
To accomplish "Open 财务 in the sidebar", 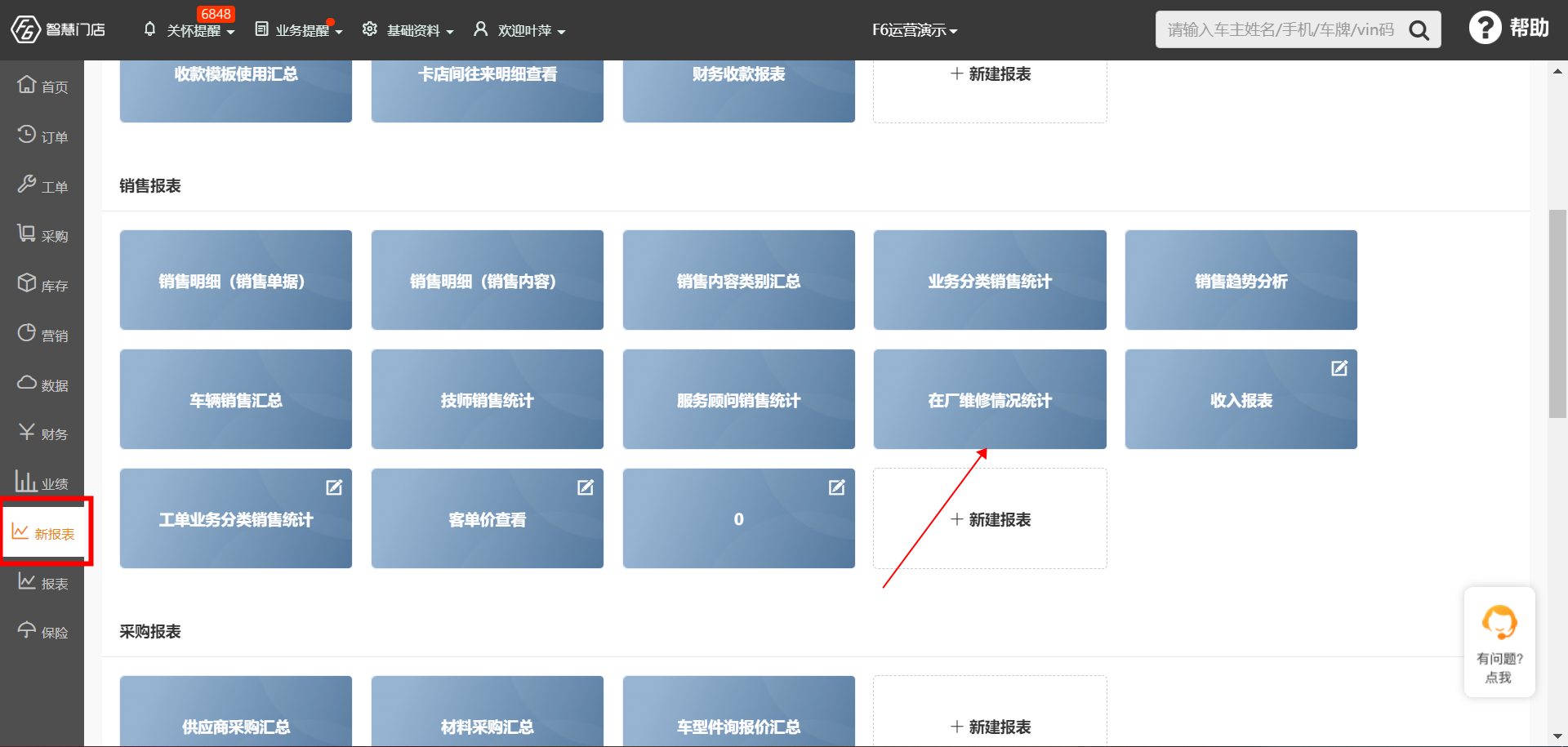I will (x=42, y=434).
